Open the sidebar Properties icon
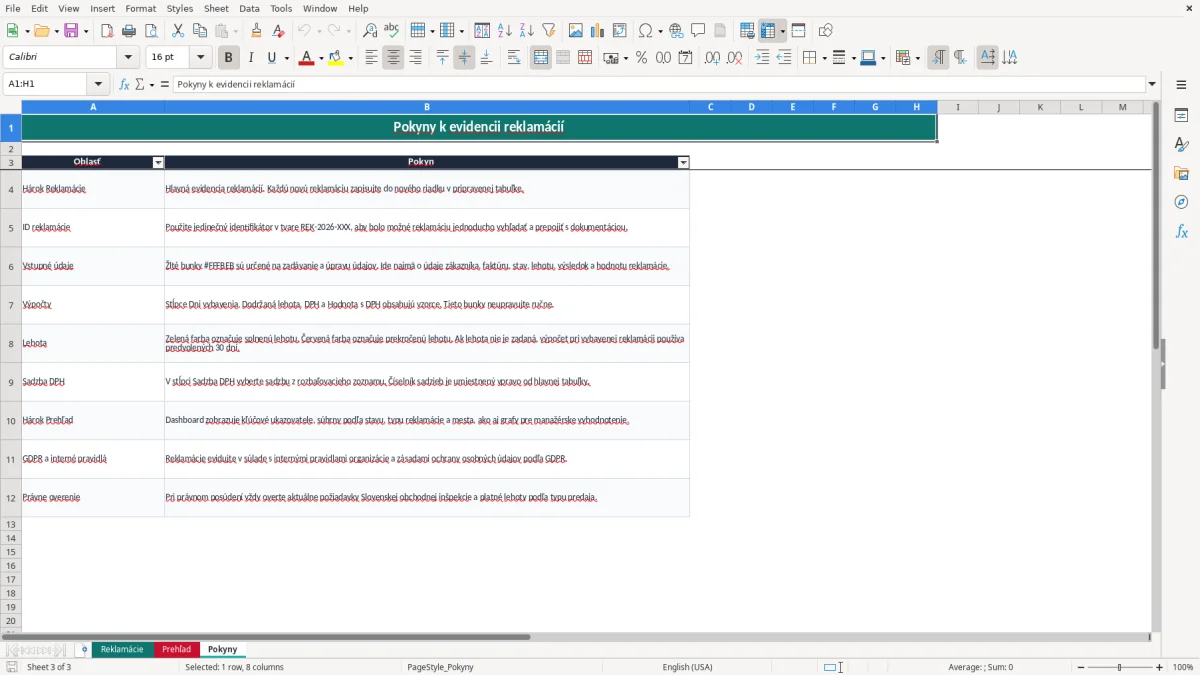This screenshot has width=1200, height=675. [1181, 116]
